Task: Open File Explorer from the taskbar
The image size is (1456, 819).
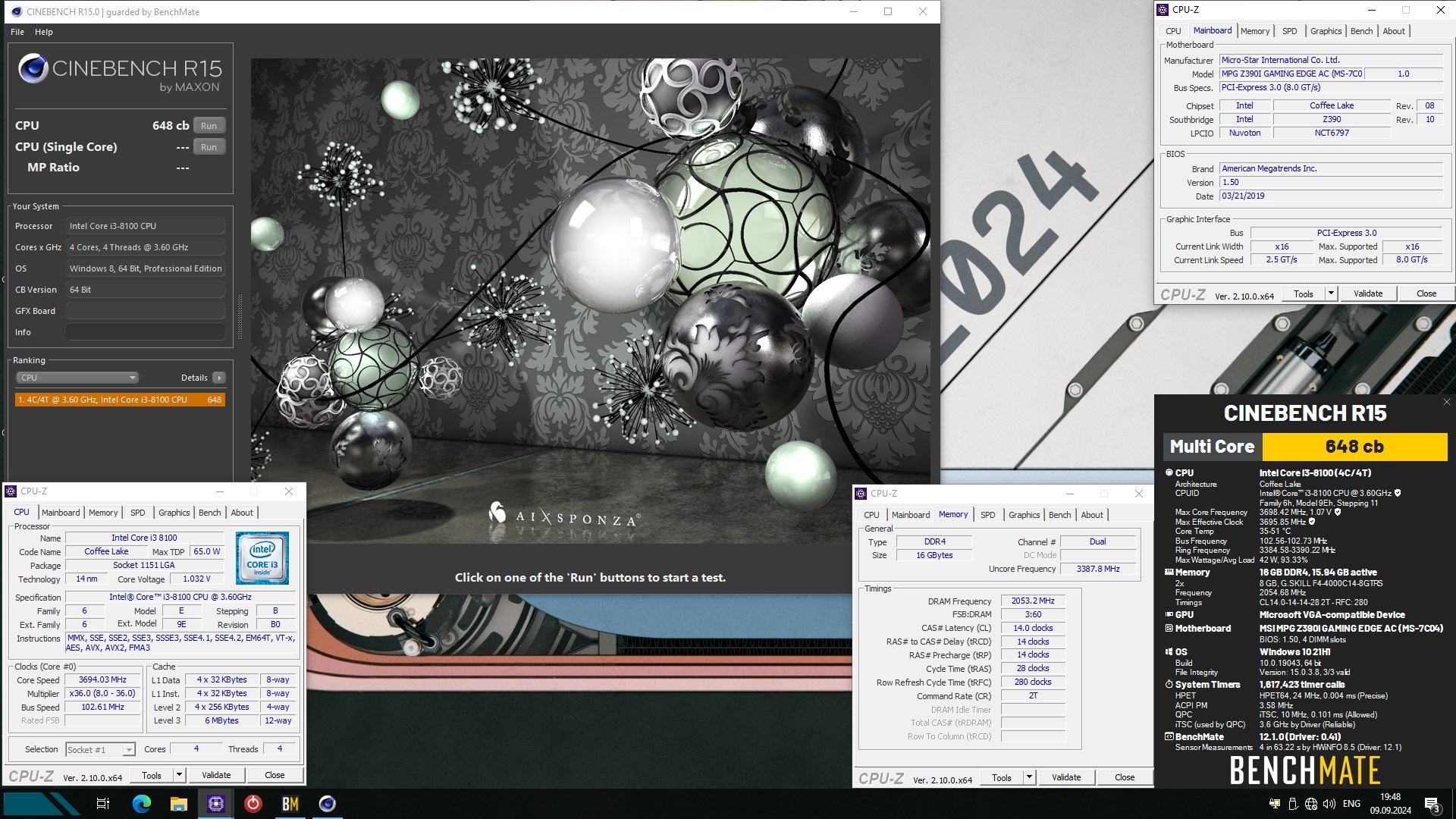Action: click(179, 804)
